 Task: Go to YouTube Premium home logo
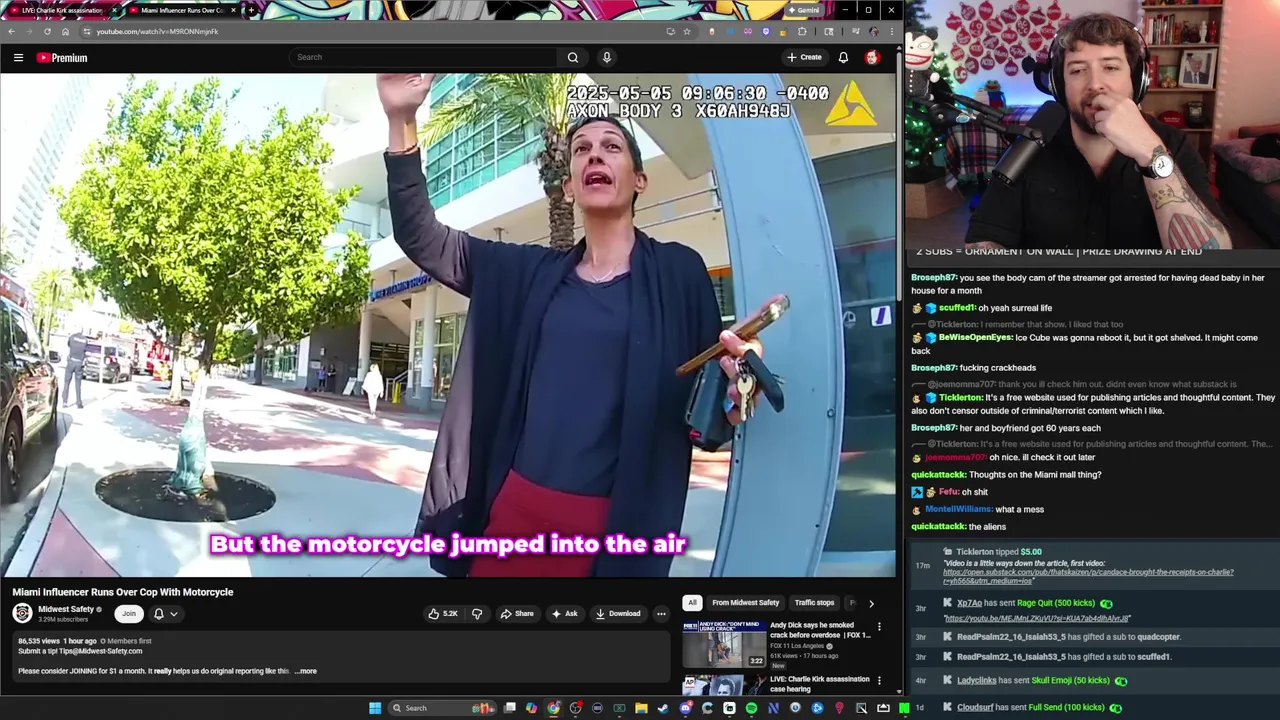point(62,57)
